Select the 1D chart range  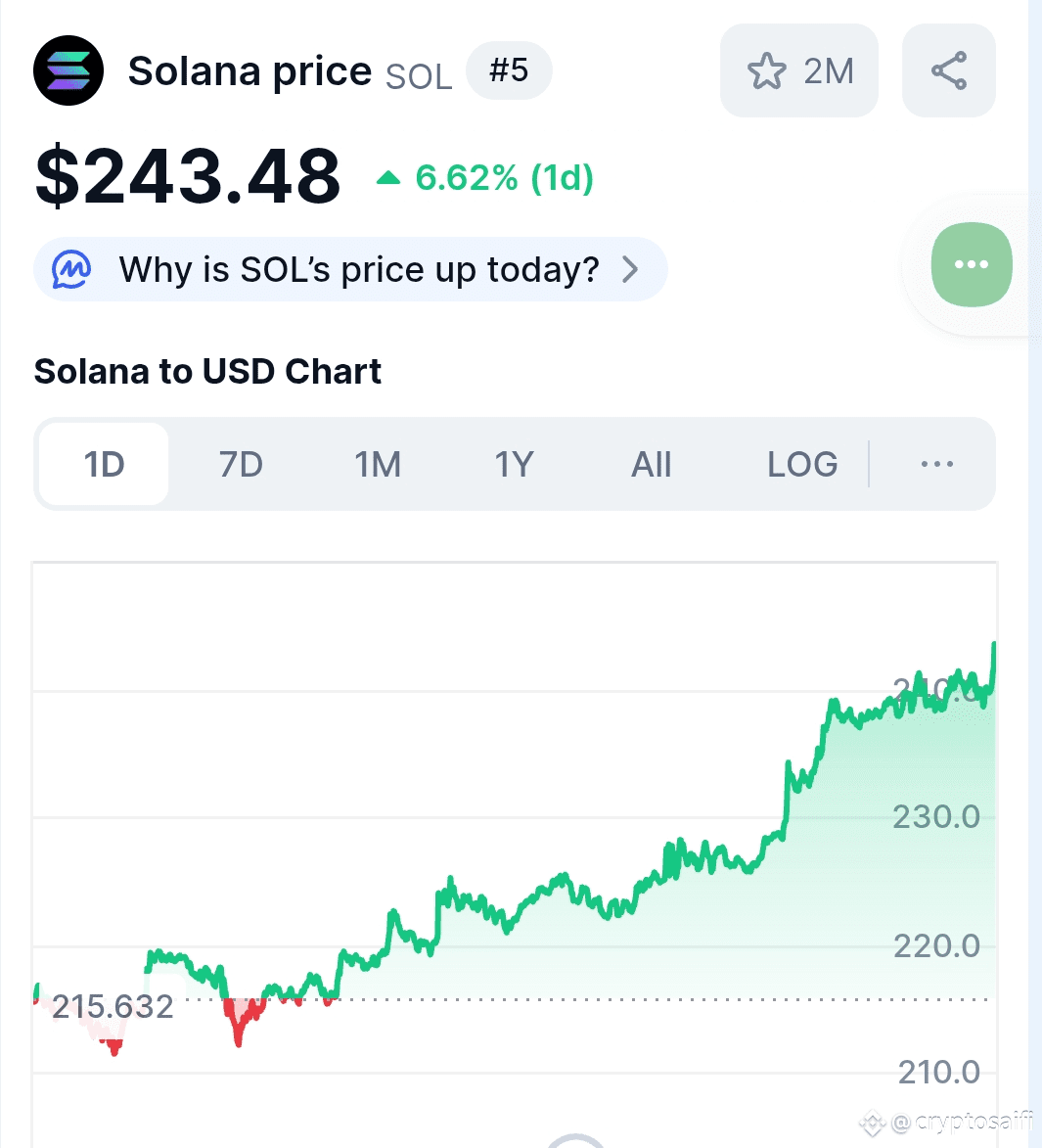105,464
